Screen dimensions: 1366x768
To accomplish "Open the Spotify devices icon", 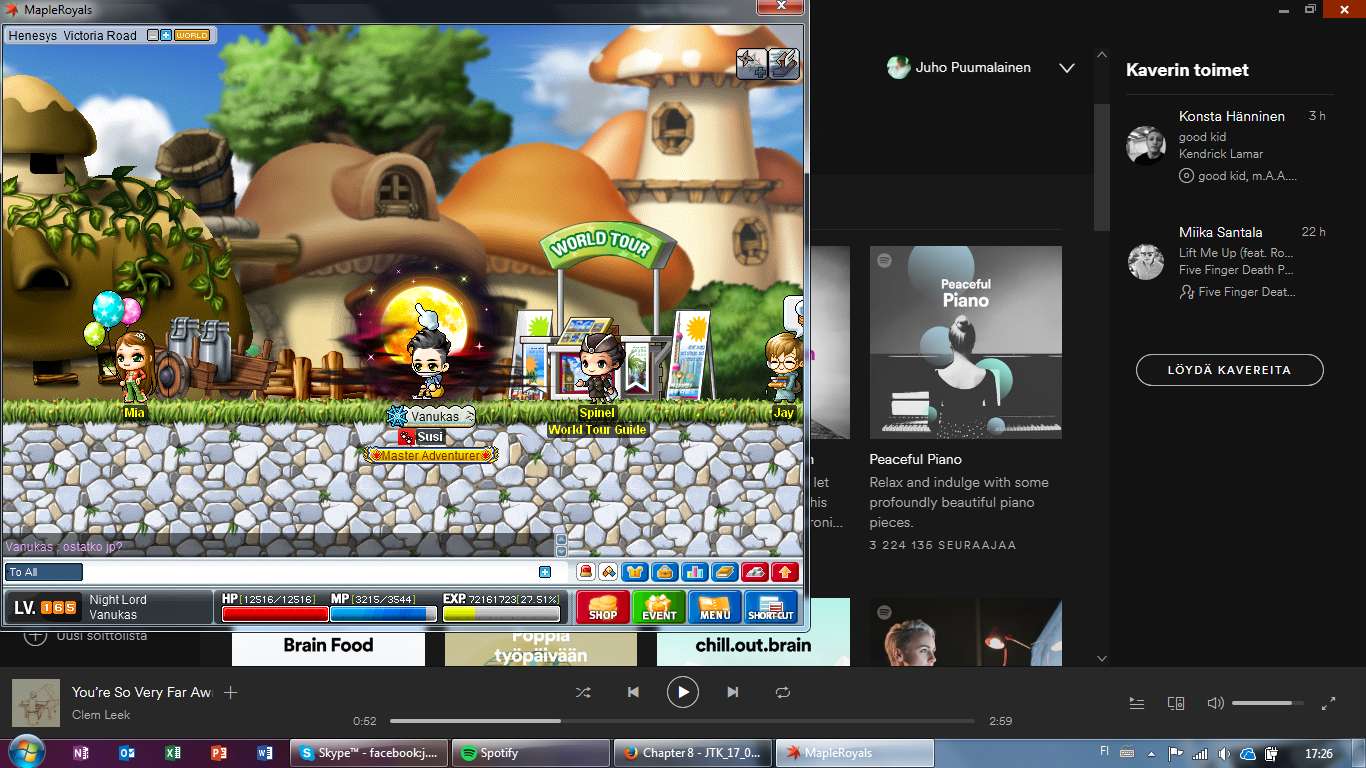I will click(x=1176, y=703).
